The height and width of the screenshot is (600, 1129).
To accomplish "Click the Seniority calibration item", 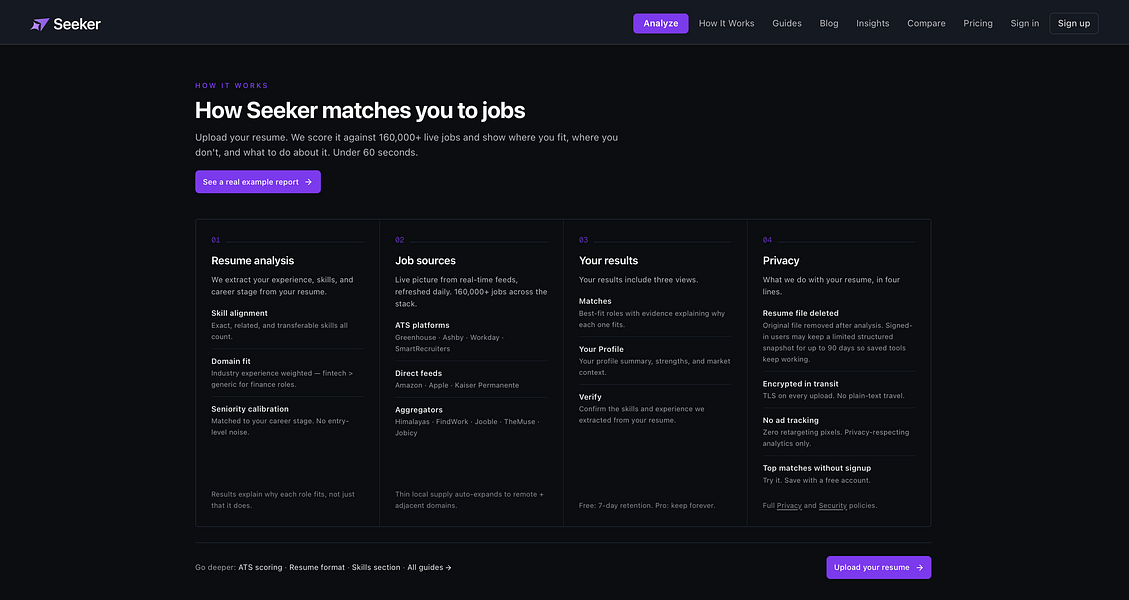I will pyautogui.click(x=250, y=409).
